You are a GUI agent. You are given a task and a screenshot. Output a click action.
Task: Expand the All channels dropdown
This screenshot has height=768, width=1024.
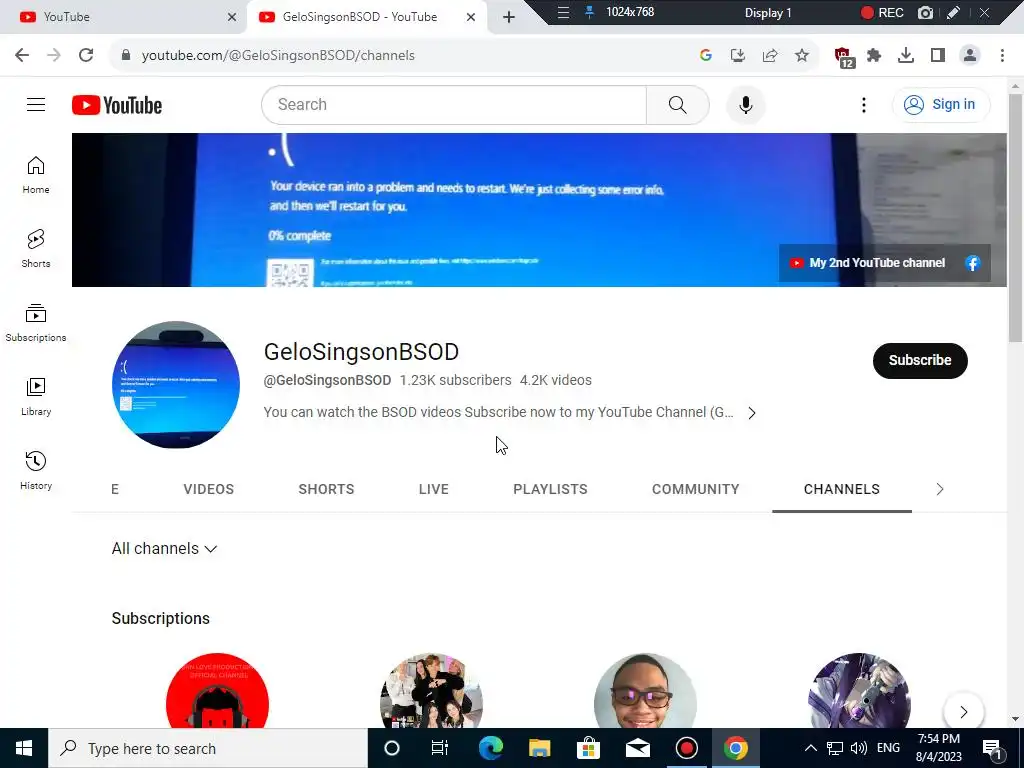click(164, 549)
